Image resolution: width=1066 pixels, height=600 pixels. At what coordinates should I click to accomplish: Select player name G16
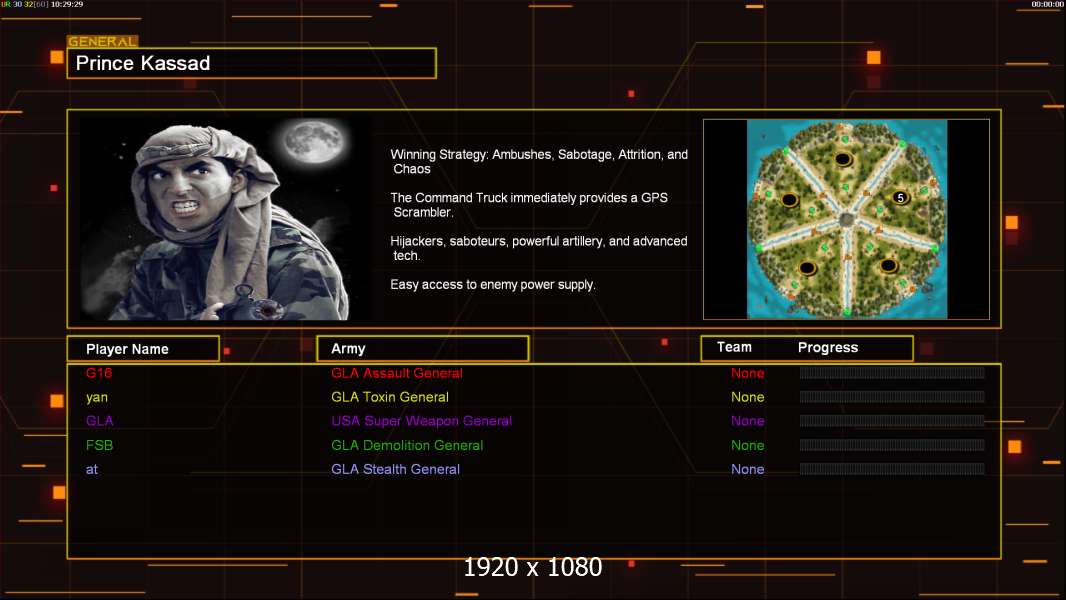(x=99, y=373)
